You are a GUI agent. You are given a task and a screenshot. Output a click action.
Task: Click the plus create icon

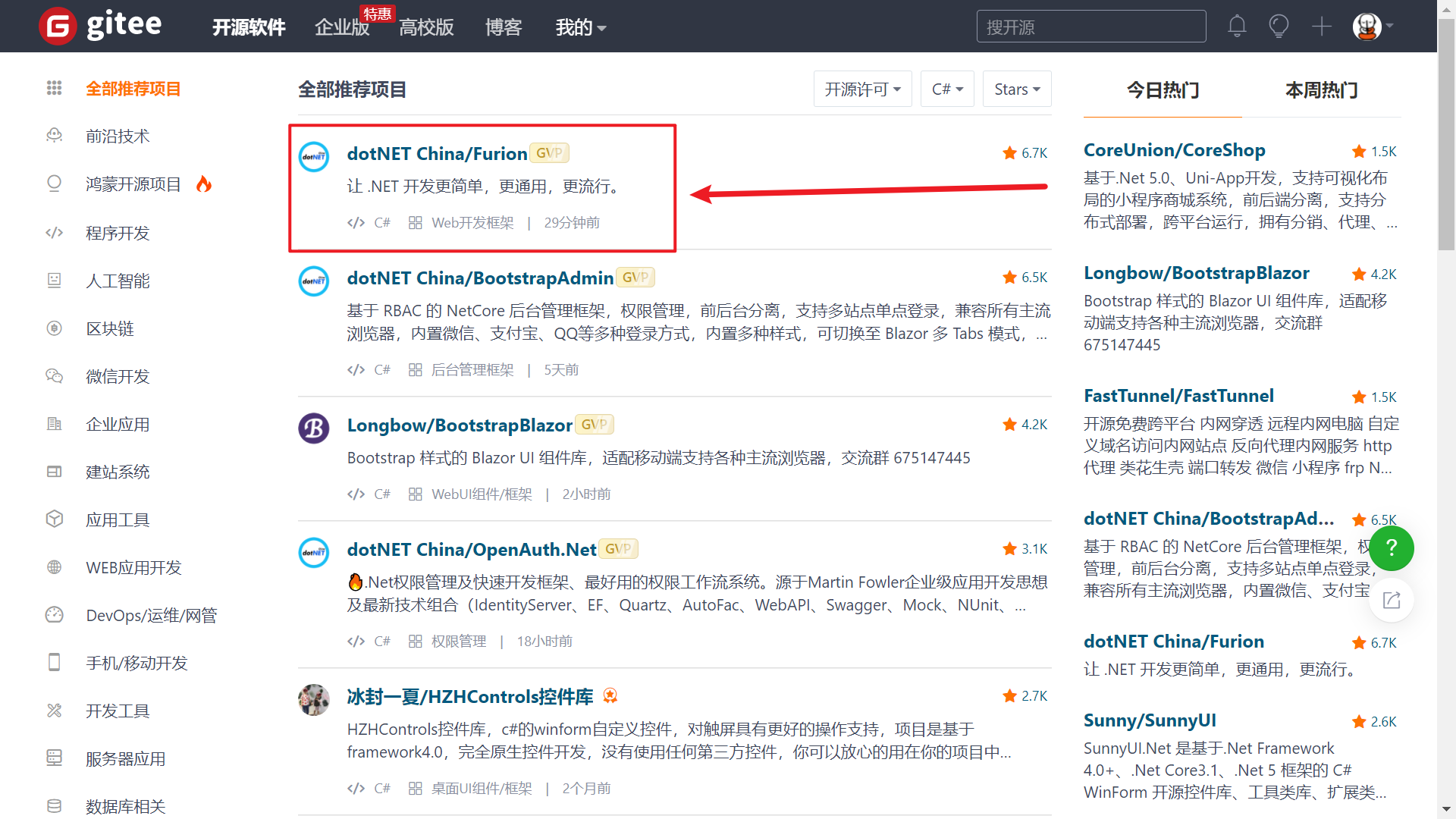pyautogui.click(x=1322, y=26)
